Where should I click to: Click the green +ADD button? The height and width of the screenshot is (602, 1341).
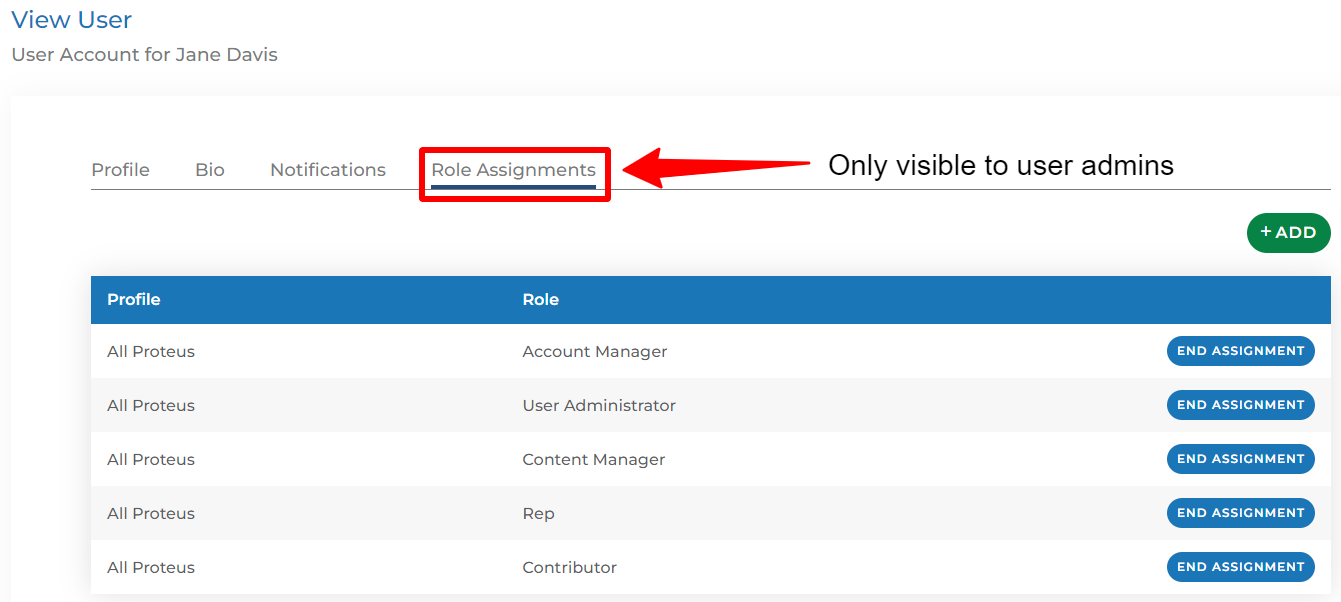1288,233
